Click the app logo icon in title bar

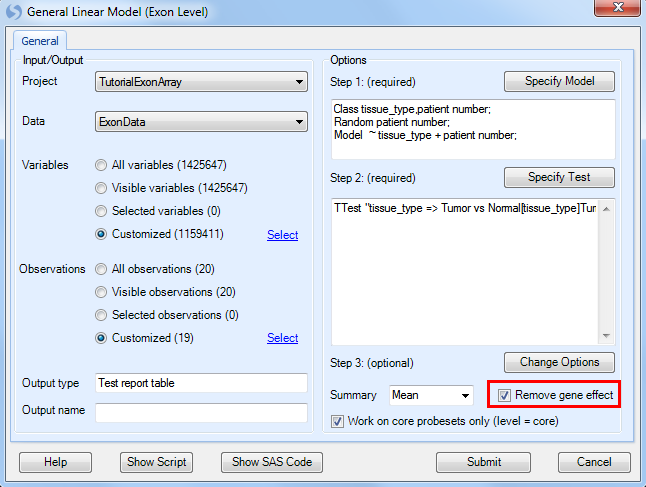pos(13,12)
